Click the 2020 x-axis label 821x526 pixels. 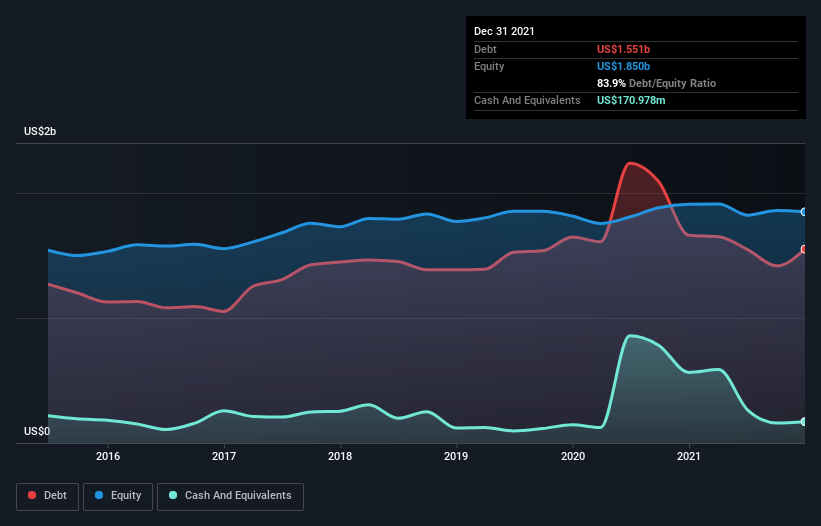click(x=573, y=456)
